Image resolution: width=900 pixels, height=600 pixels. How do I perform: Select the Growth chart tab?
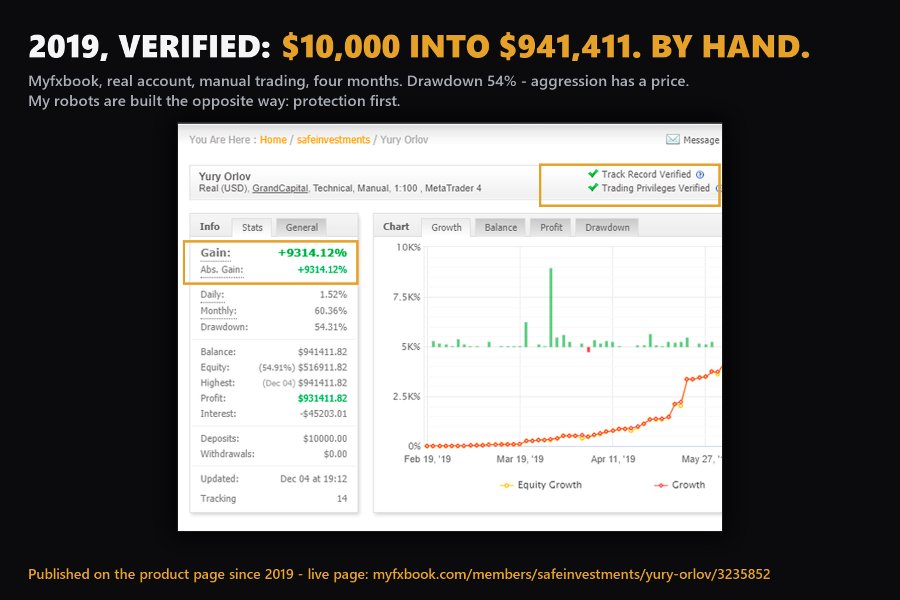(x=446, y=227)
